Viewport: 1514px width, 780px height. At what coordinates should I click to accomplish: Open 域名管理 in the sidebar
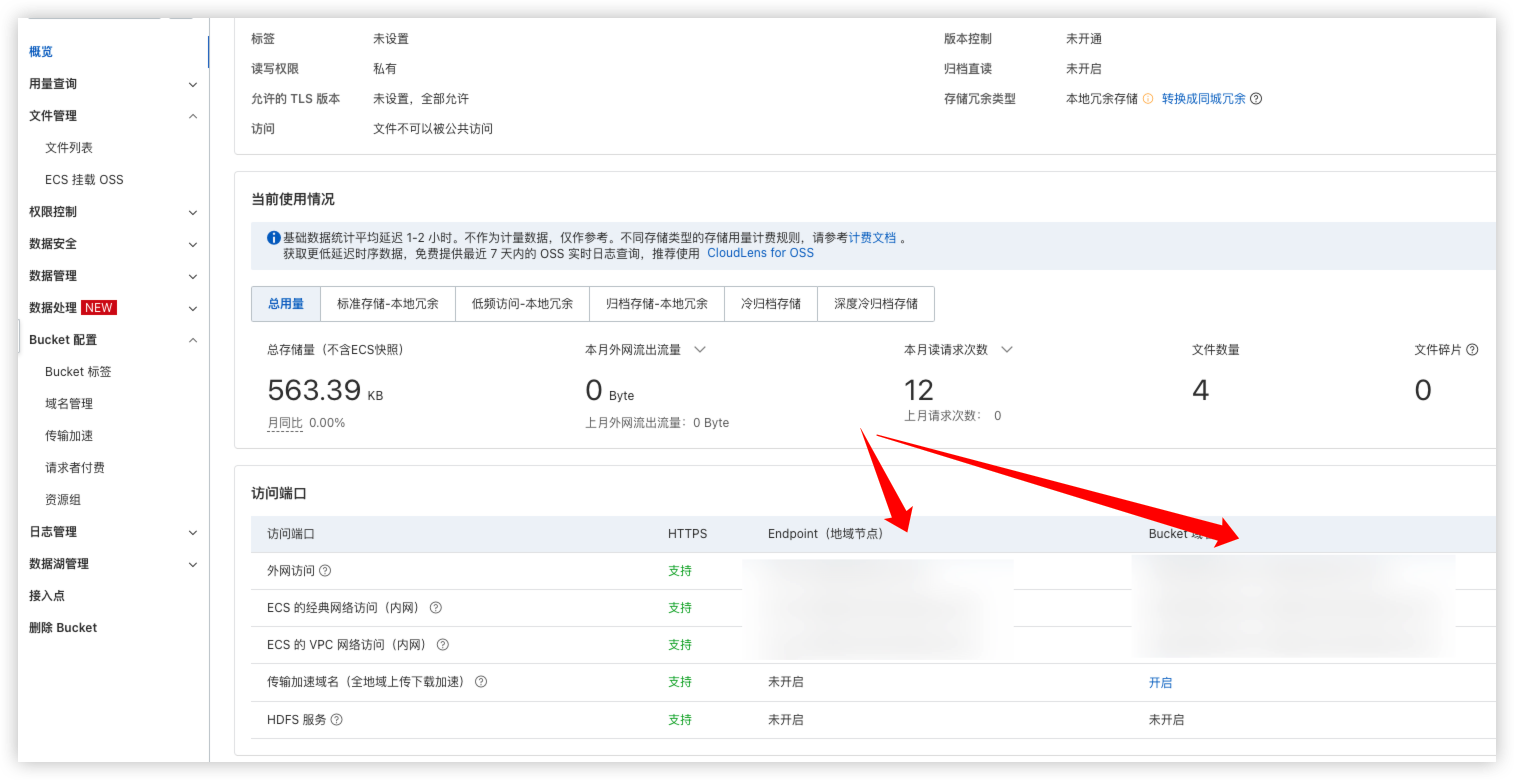pos(69,404)
